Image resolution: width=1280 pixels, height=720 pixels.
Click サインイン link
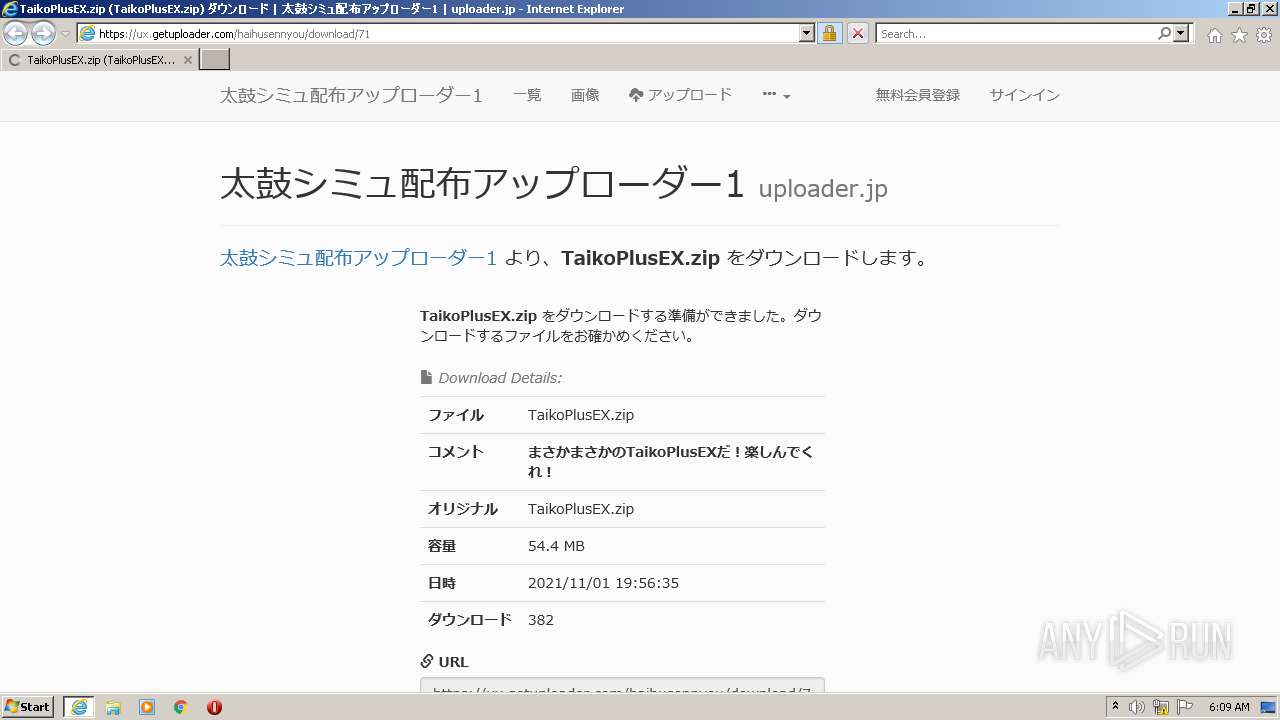click(1025, 95)
